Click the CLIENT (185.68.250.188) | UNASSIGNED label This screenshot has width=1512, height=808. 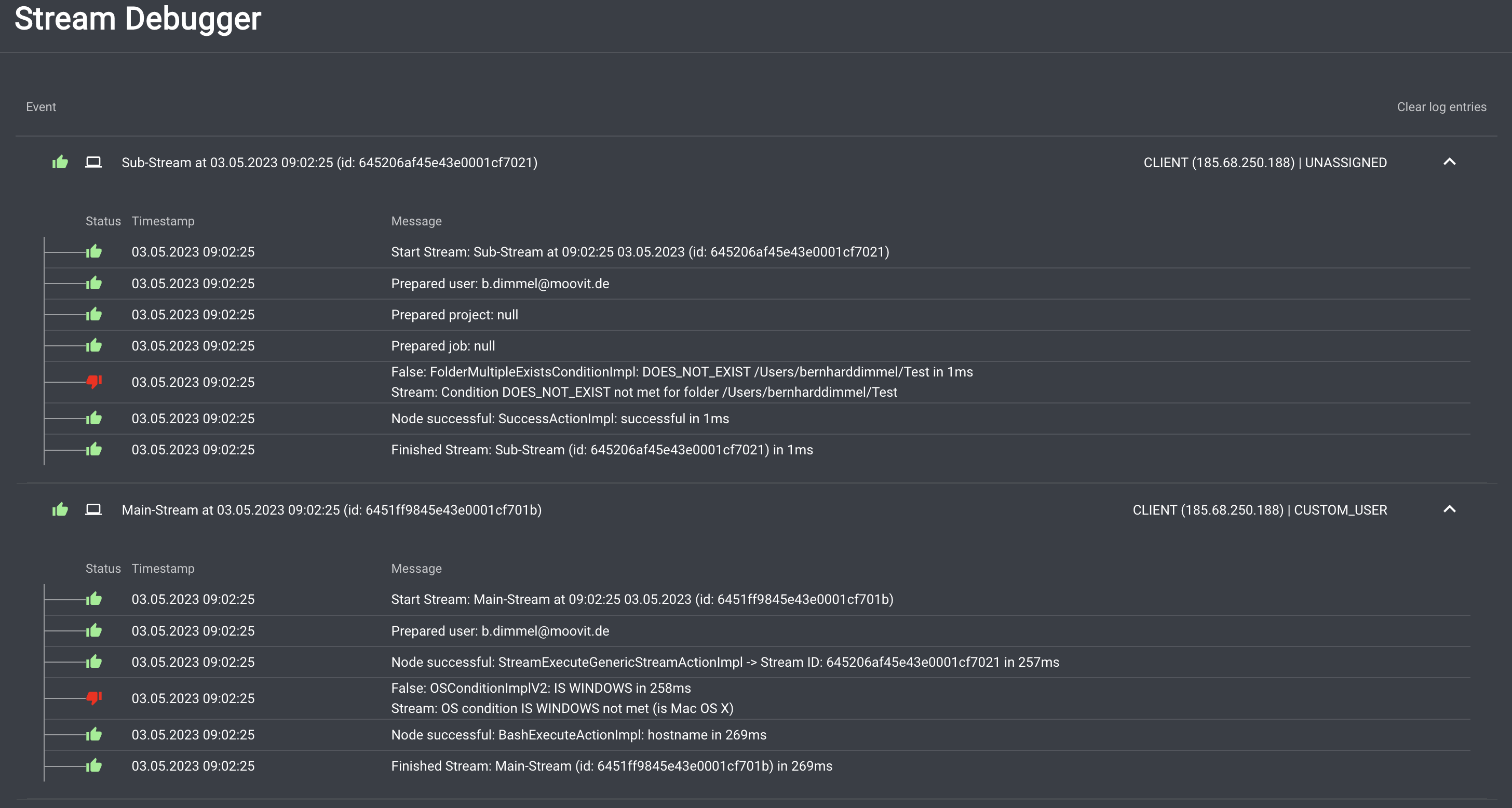(1265, 163)
